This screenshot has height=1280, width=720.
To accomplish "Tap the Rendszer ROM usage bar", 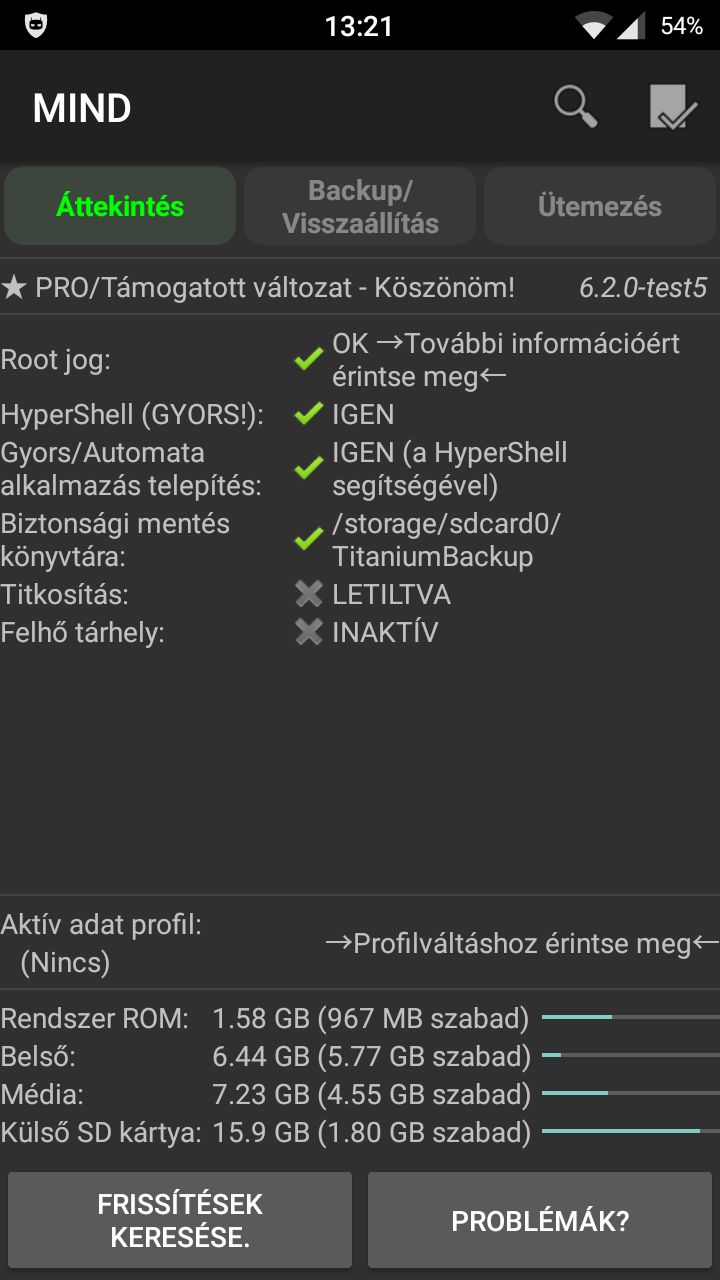I will tap(630, 1017).
